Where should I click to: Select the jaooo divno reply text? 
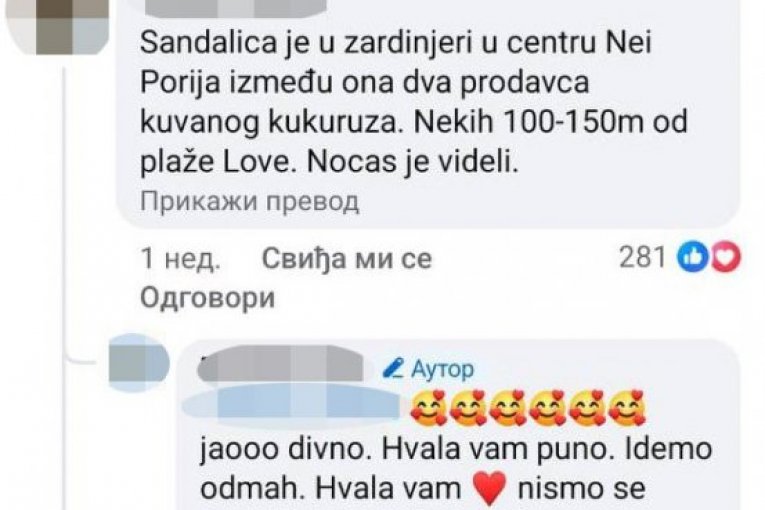click(456, 469)
